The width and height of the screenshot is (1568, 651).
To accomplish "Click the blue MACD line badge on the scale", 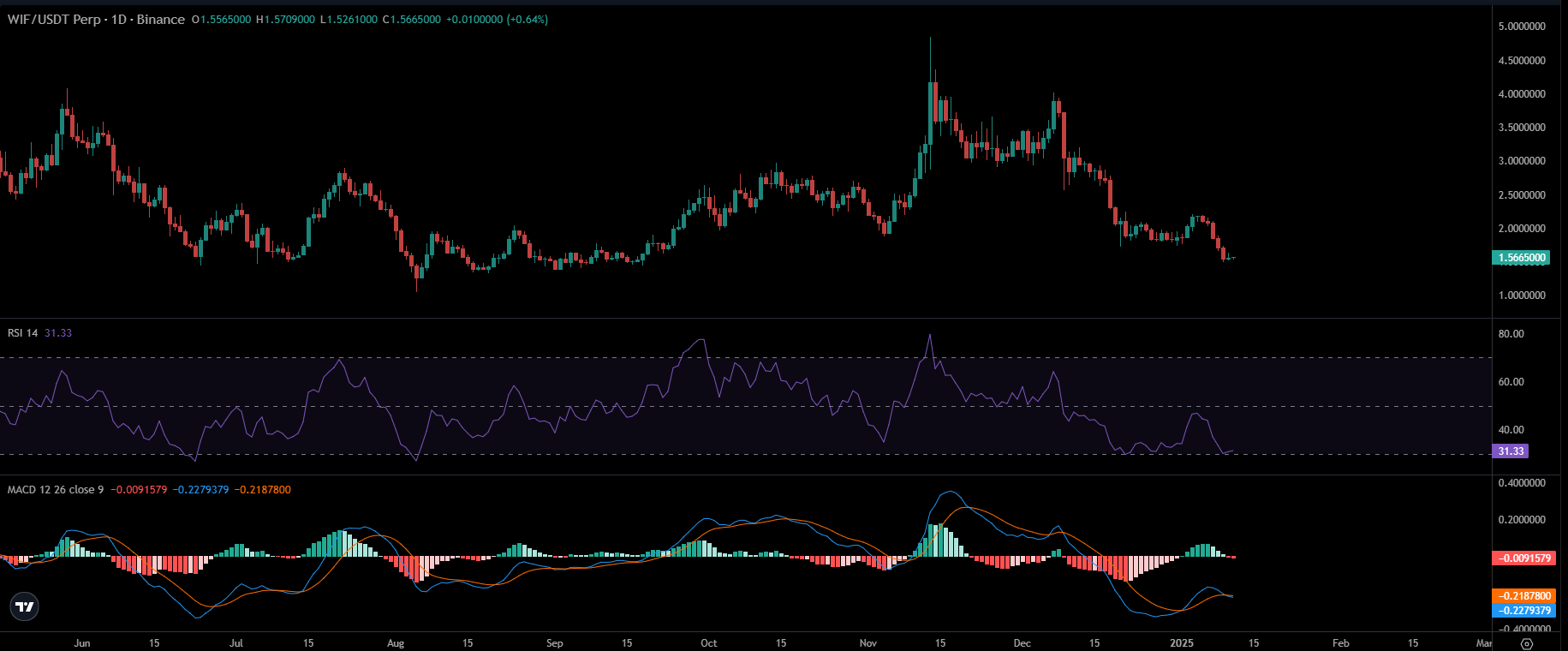I will coord(1523,610).
